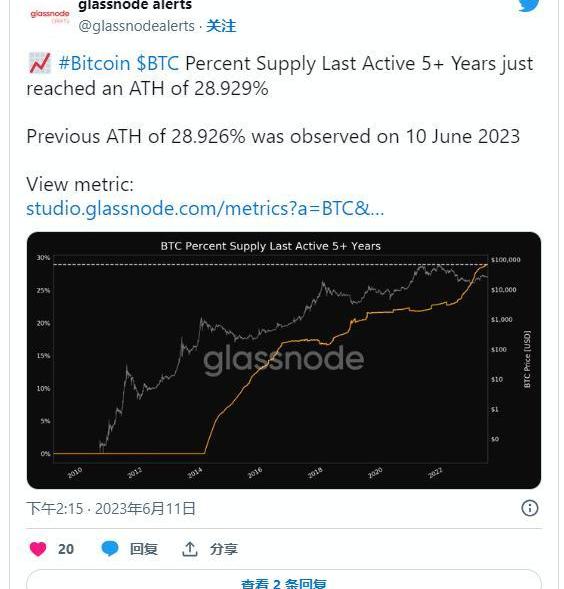Click the 分享 share label
564x589 pixels.
(224, 549)
